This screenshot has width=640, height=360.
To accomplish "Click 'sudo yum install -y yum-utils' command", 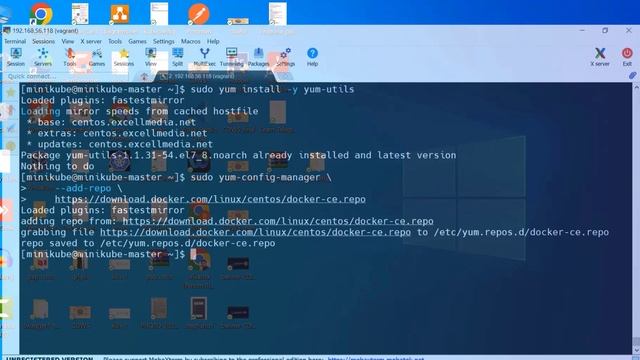I will point(272,89).
